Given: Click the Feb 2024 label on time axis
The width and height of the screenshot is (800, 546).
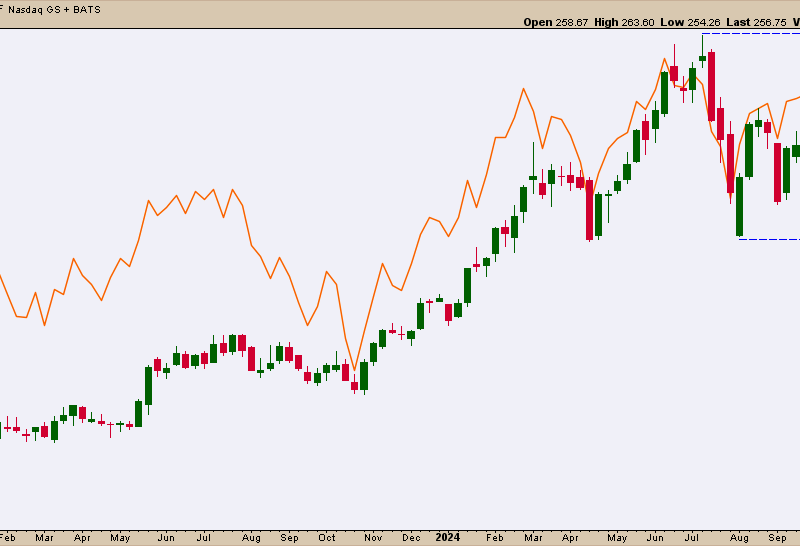Looking at the screenshot, I should (494, 538).
